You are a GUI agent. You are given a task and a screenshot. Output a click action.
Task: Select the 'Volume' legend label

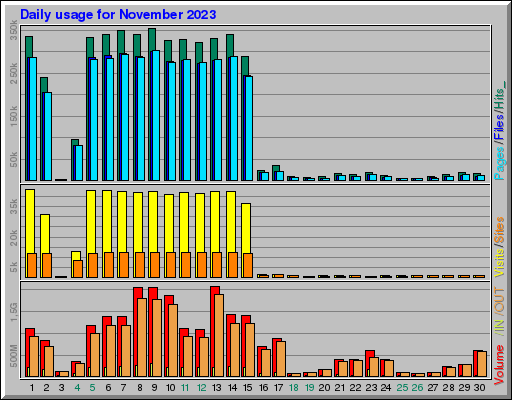(x=499, y=365)
